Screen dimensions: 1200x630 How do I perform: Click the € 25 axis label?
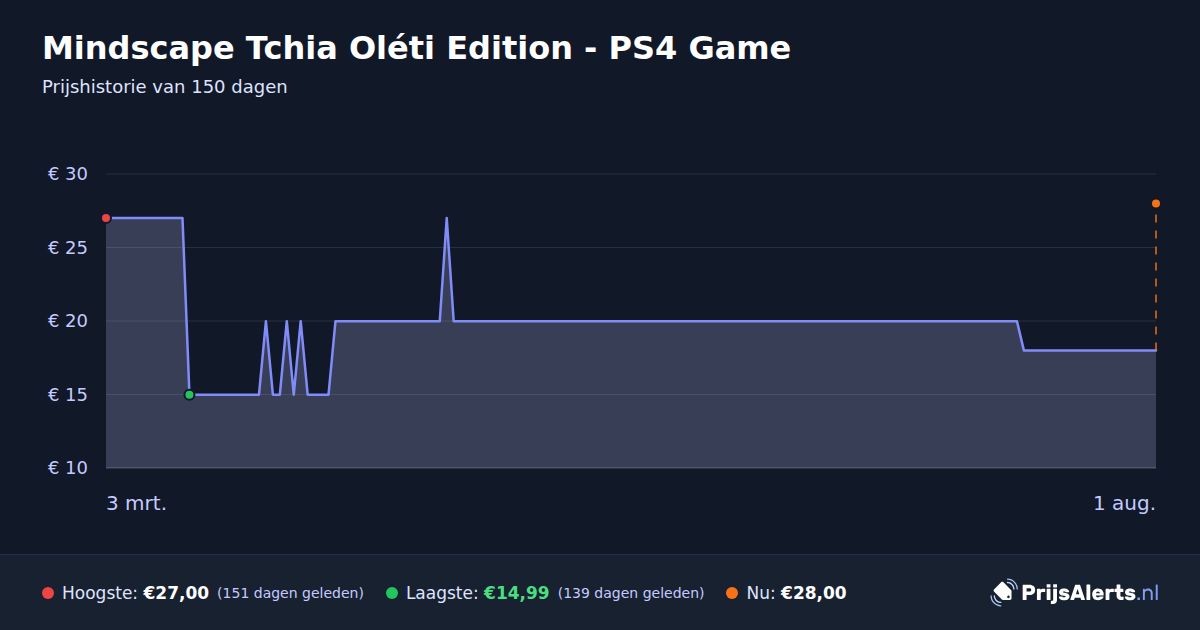click(68, 248)
